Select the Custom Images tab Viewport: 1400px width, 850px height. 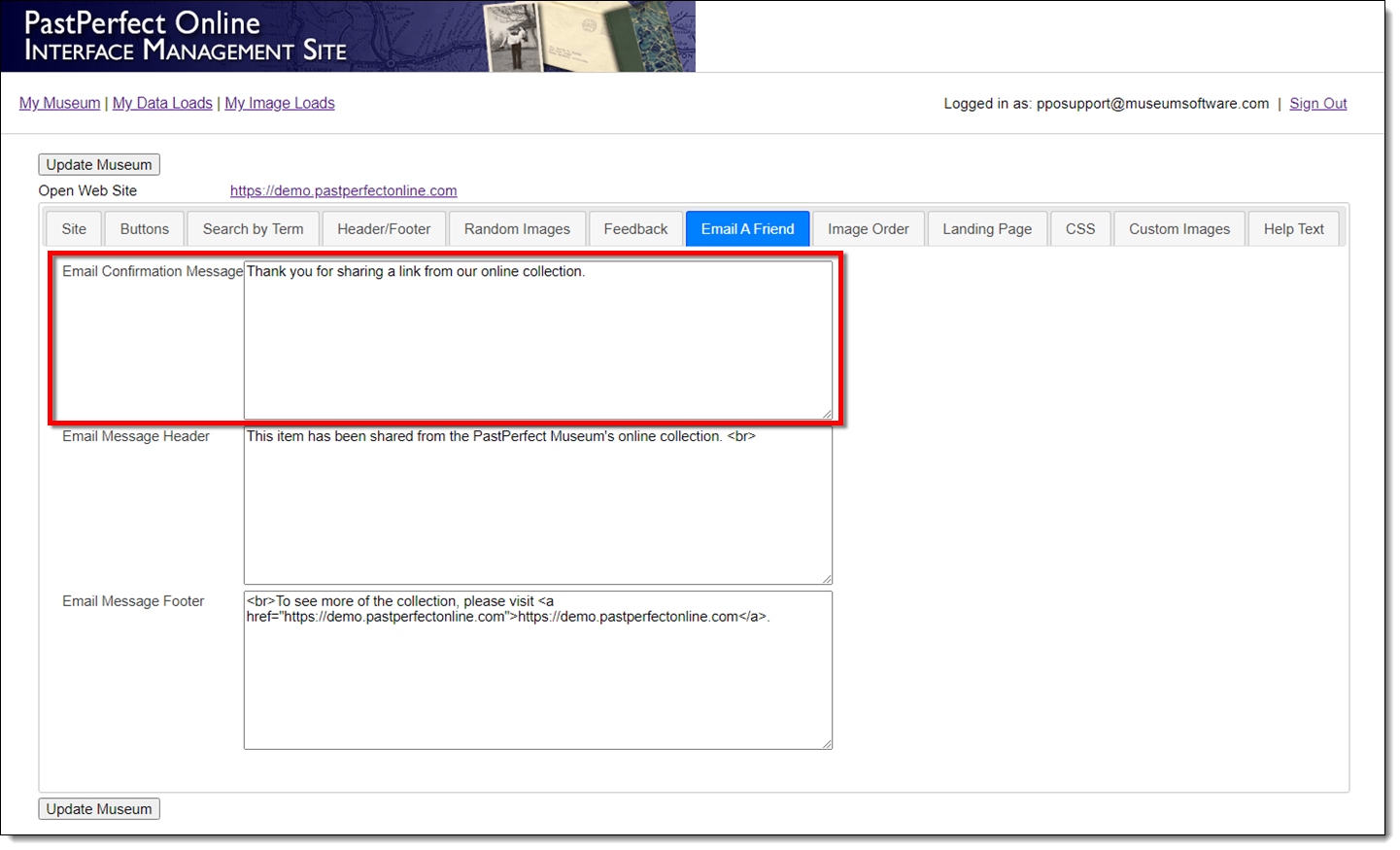click(x=1178, y=229)
